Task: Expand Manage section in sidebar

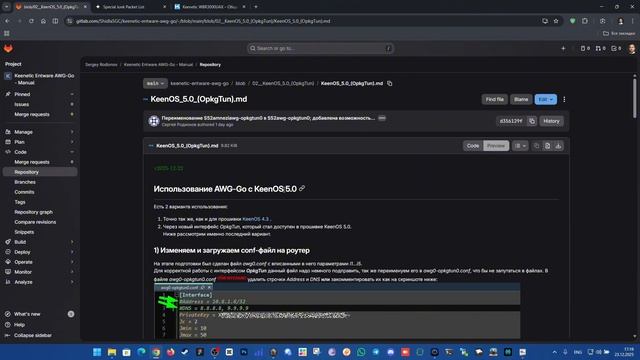Action: pyautogui.click(x=40, y=132)
